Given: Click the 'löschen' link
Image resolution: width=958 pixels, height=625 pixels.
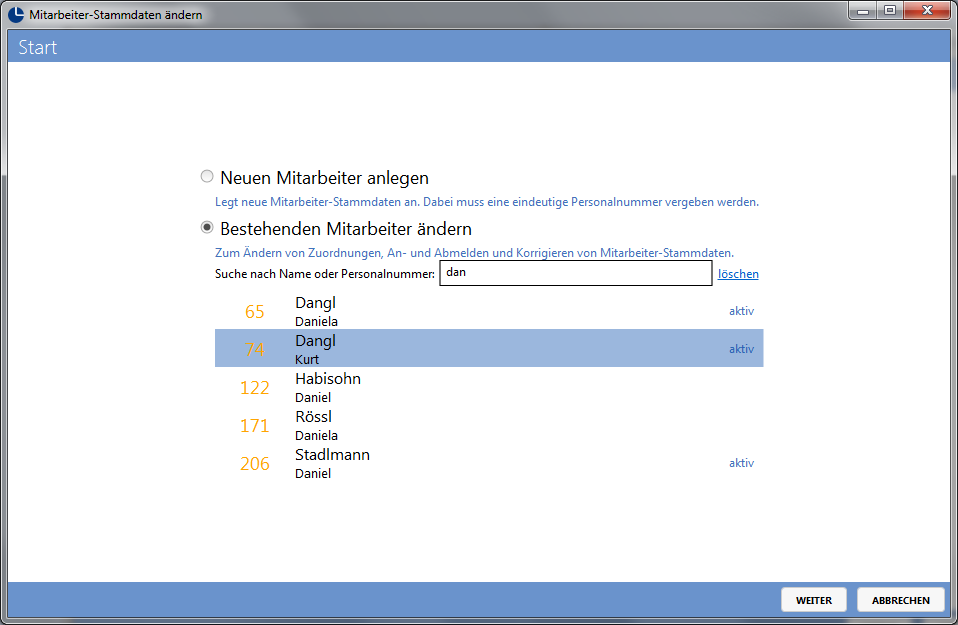Looking at the screenshot, I should pyautogui.click(x=738, y=274).
